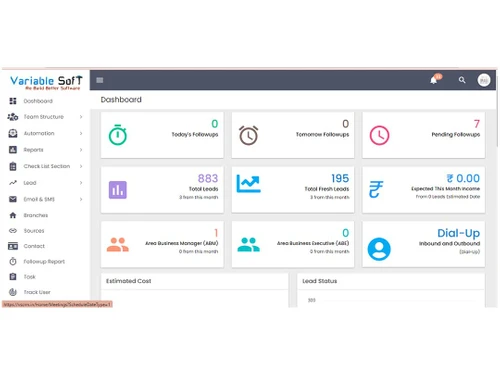
Task: Click the teal Area Business Executive people icon
Action: click(249, 245)
